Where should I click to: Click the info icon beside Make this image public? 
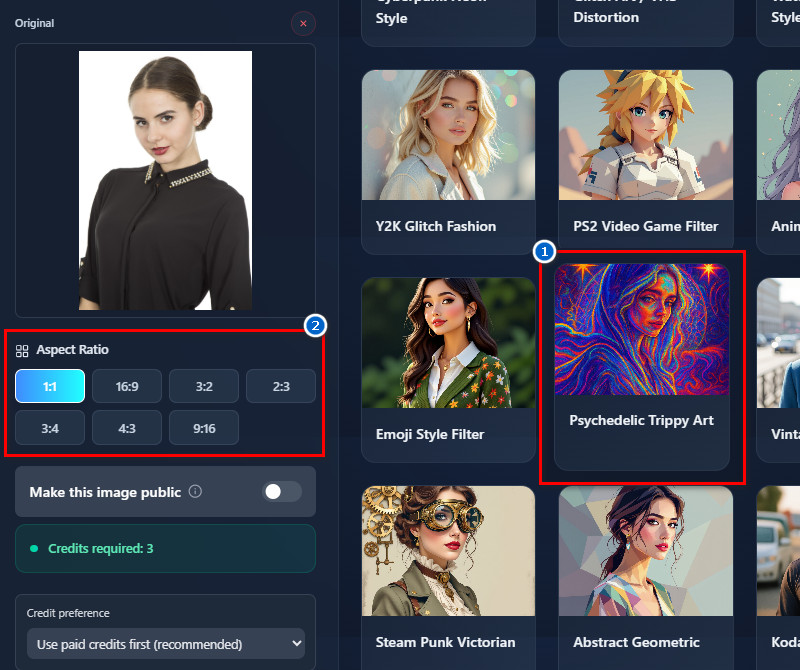tap(195, 491)
